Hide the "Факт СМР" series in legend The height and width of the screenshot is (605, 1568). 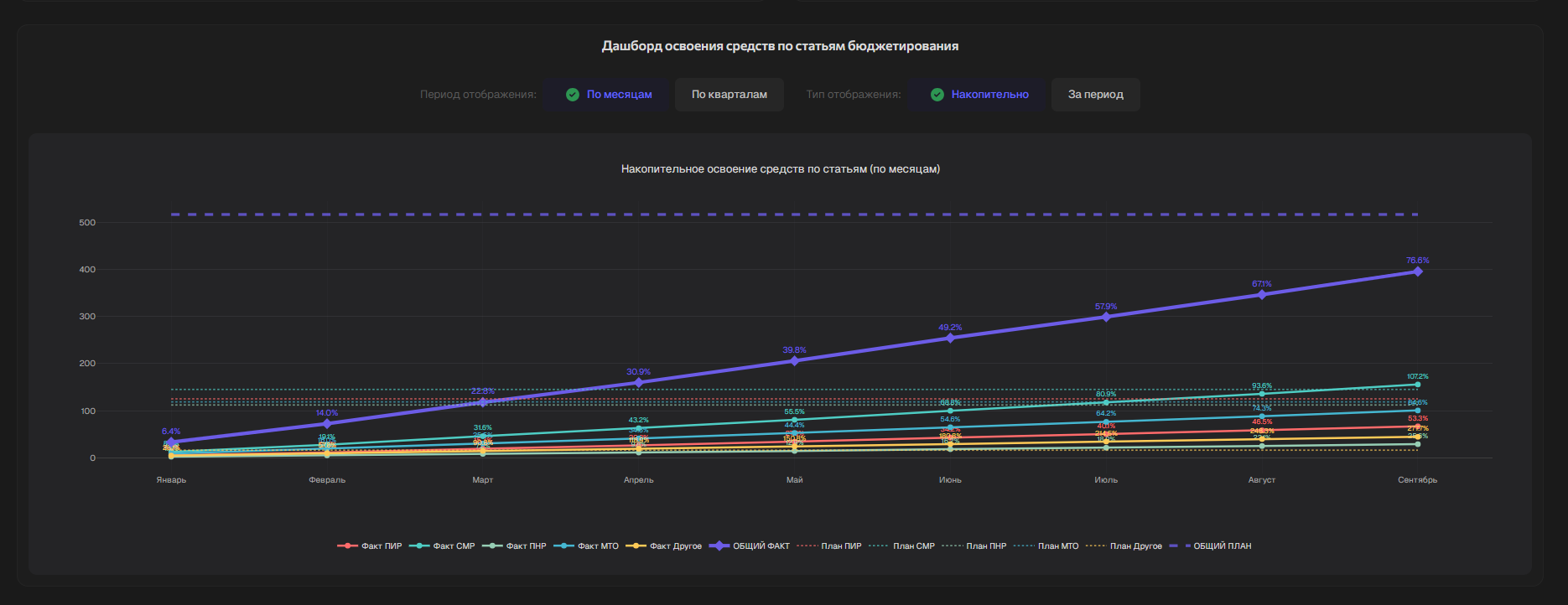[x=442, y=546]
